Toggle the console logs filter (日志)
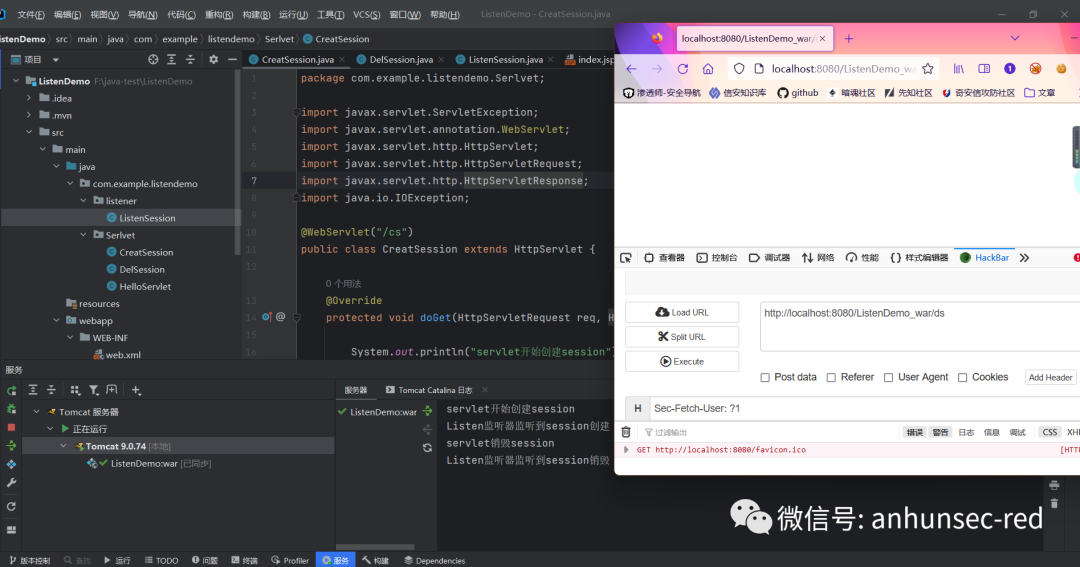The height and width of the screenshot is (567, 1080). pos(966,432)
